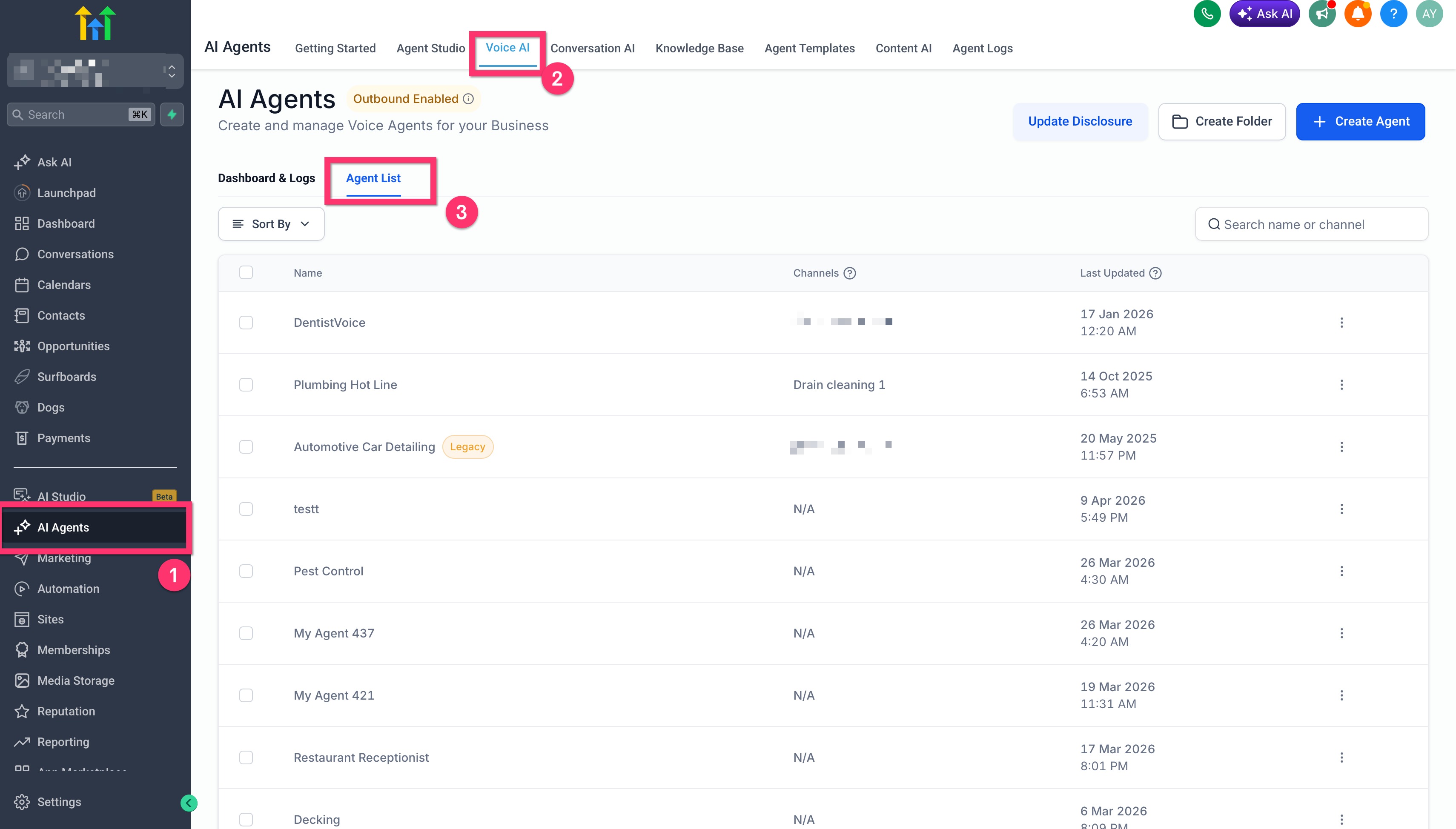The width and height of the screenshot is (1456, 829).
Task: Click the green lightning quick-actions icon
Action: [172, 114]
